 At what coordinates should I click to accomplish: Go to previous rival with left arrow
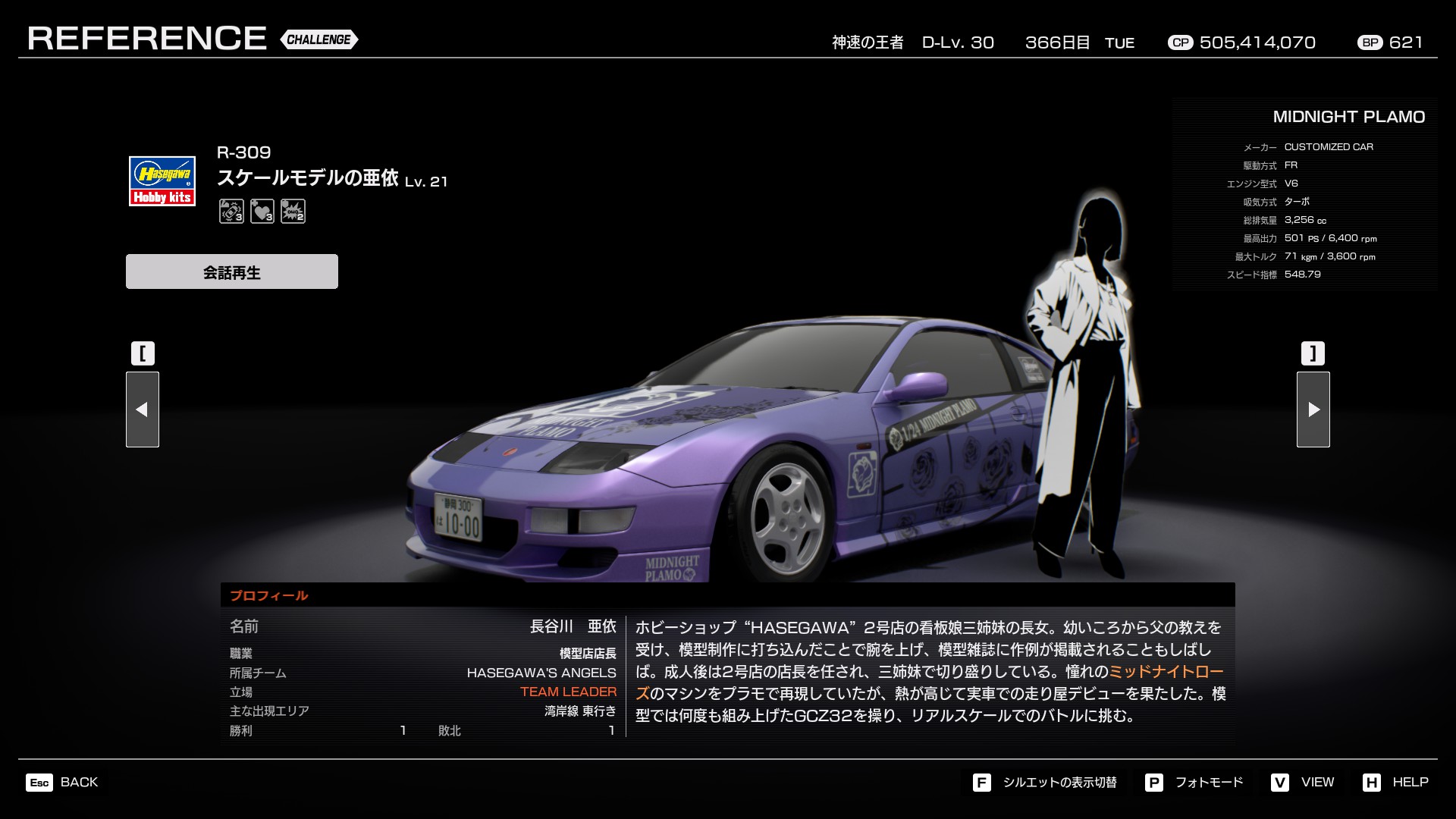pos(143,409)
